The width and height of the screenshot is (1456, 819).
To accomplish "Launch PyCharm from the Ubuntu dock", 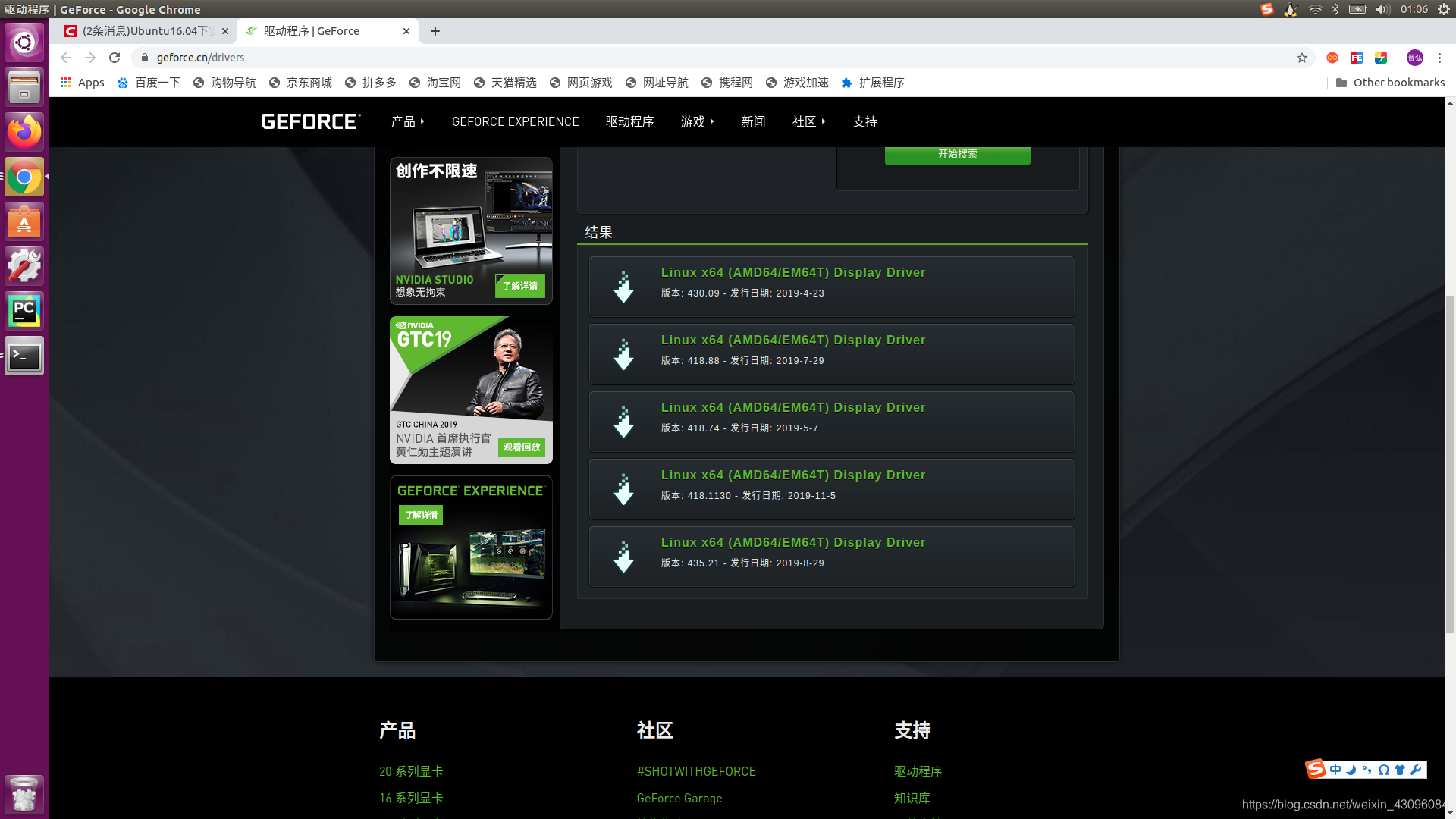I will pos(24,311).
